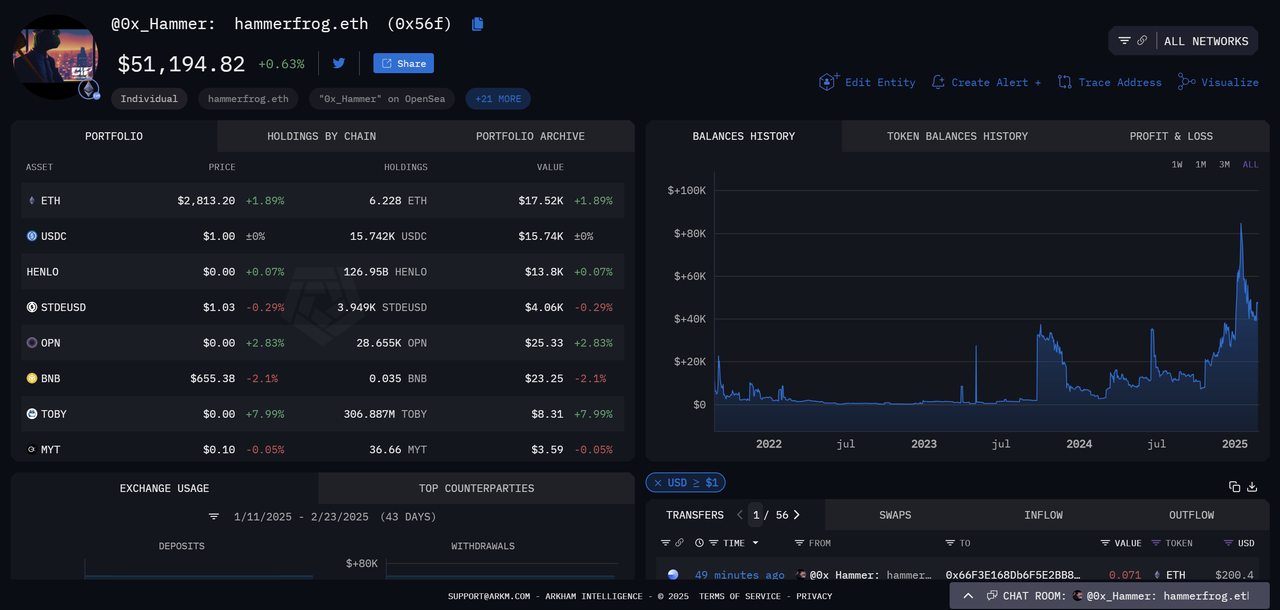
Task: Click the profile avatar image
Action: [x=55, y=56]
